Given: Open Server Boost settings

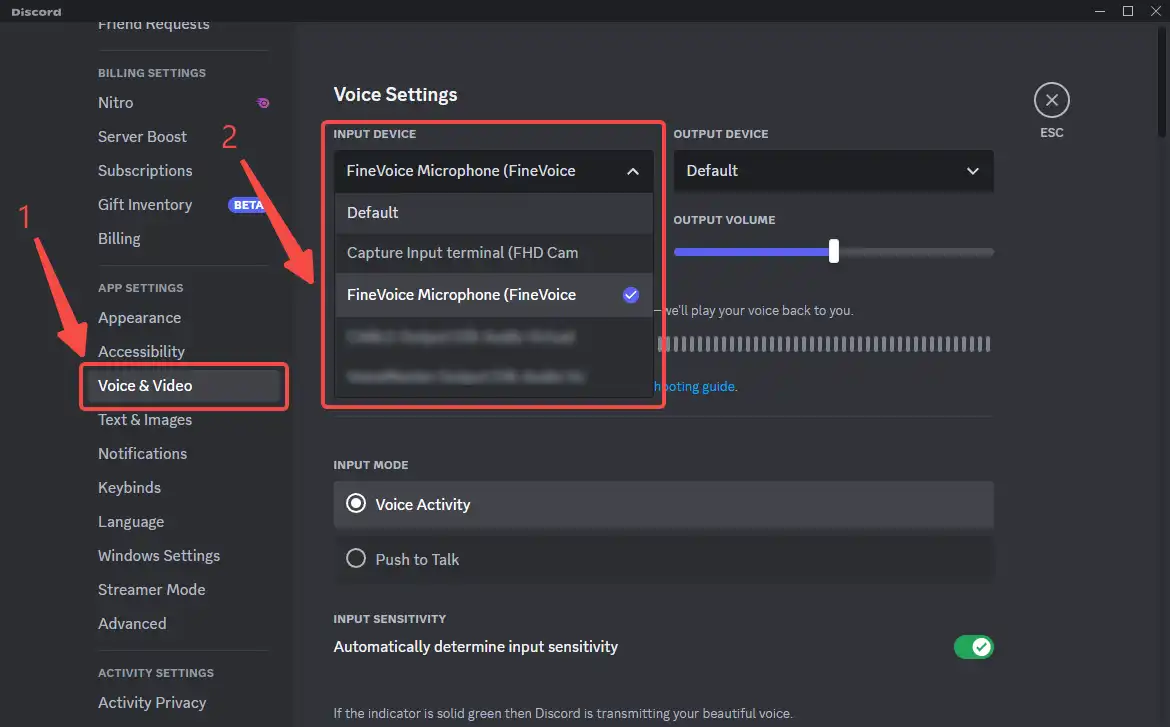Looking at the screenshot, I should [142, 137].
